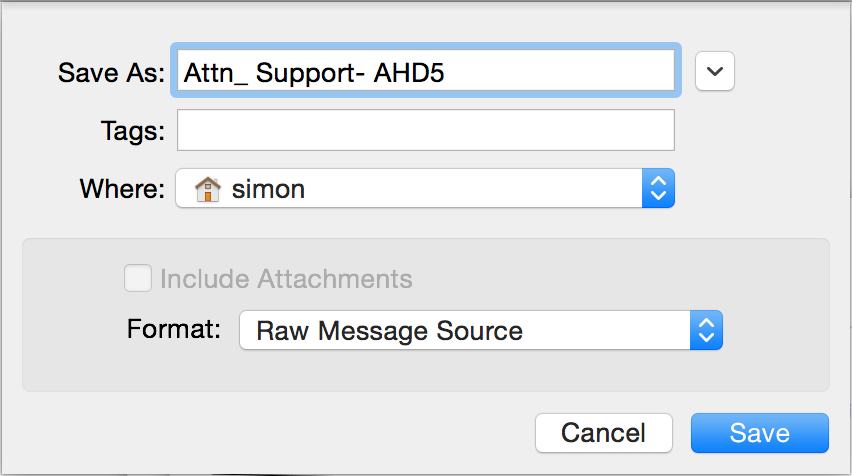Click the "simon" folder name
Viewport: 852px width, 476px height.
pos(268,188)
